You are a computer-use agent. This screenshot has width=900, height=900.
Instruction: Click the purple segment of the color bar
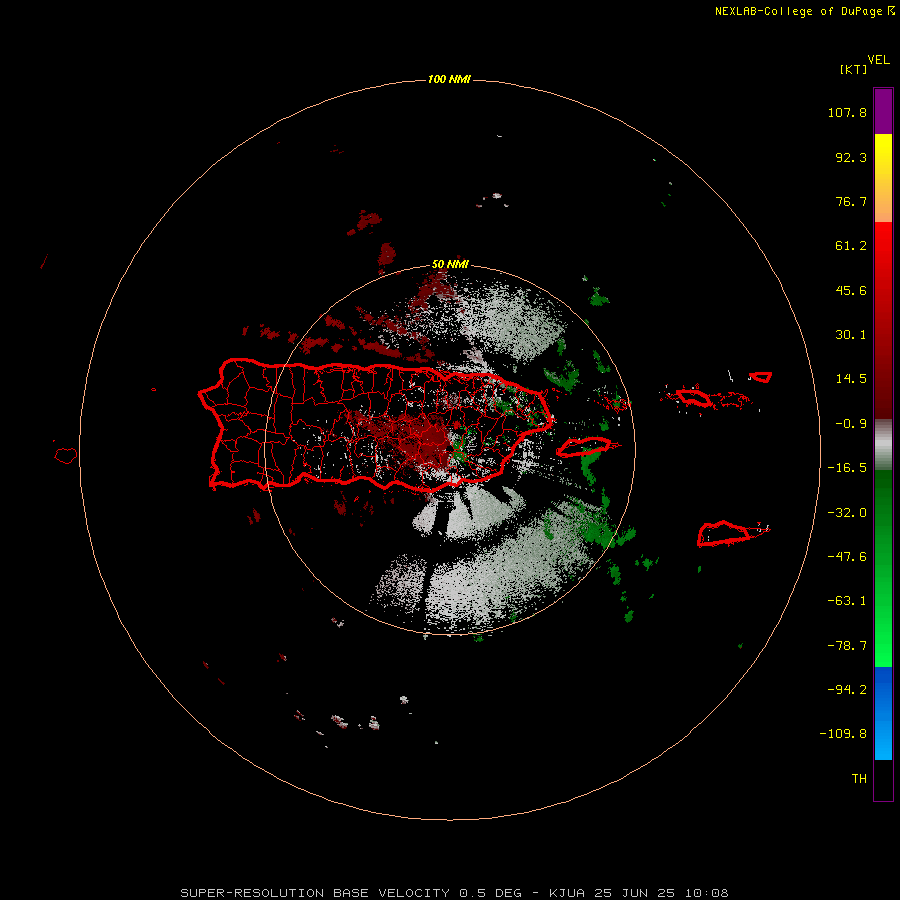coord(883,111)
